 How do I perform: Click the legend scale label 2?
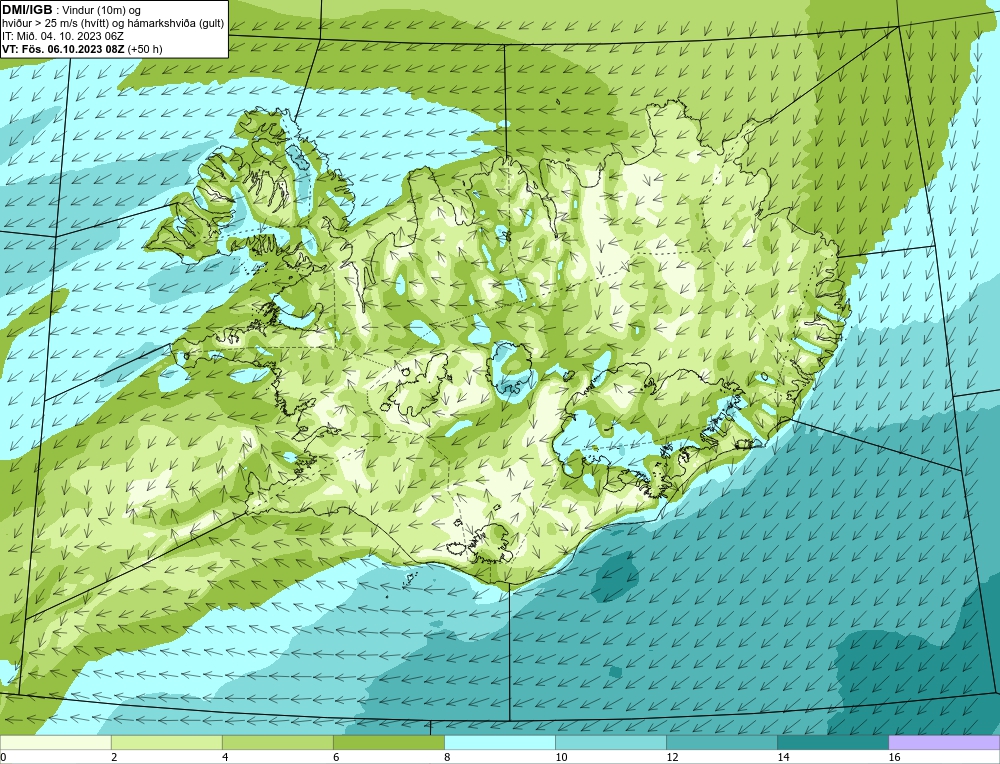[x=114, y=757]
